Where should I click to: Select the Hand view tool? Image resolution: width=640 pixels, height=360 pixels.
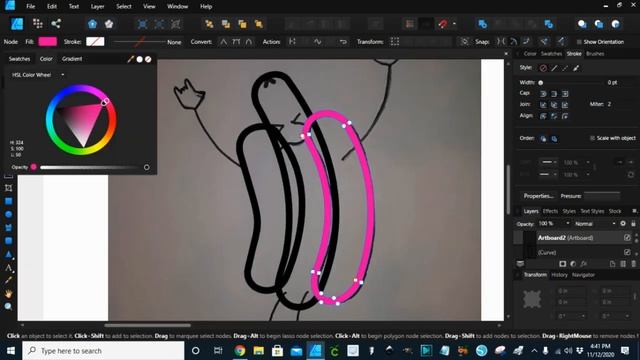[x=8, y=294]
